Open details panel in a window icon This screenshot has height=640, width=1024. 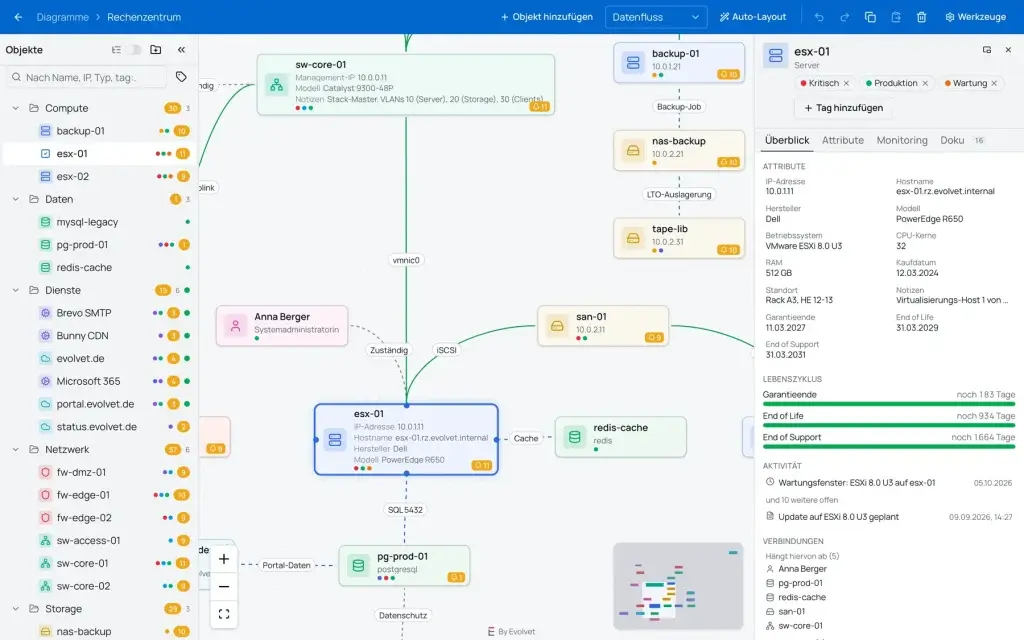[x=987, y=50]
